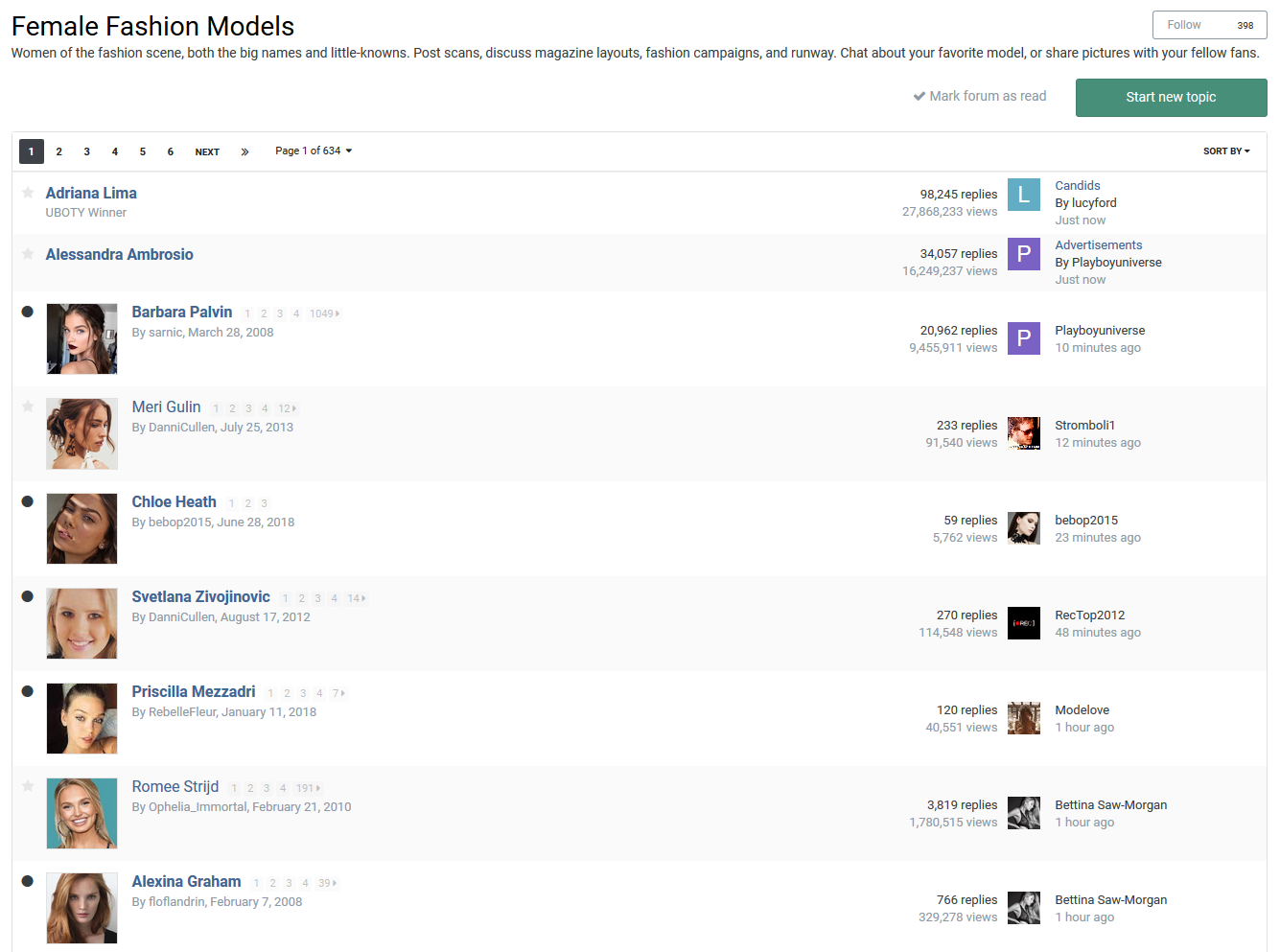1280x952 pixels.
Task: Open the Page 1 of 634 dropdown
Action: 314,151
